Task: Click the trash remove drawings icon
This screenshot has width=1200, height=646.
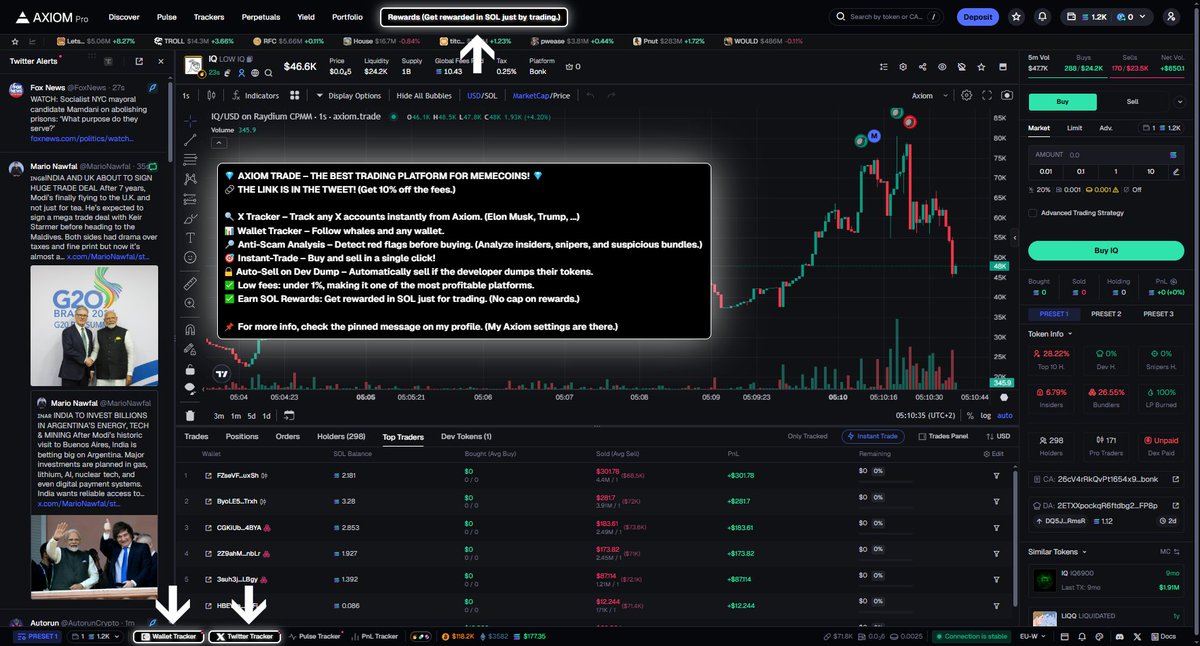Action: [190, 415]
